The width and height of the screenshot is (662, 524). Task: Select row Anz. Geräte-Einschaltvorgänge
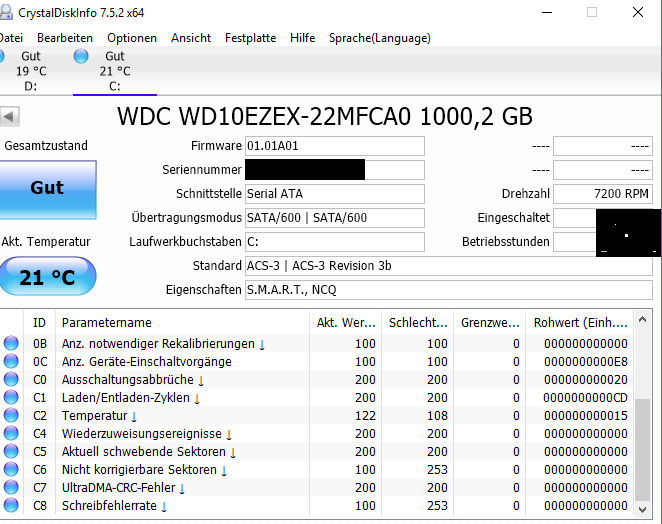click(317, 361)
